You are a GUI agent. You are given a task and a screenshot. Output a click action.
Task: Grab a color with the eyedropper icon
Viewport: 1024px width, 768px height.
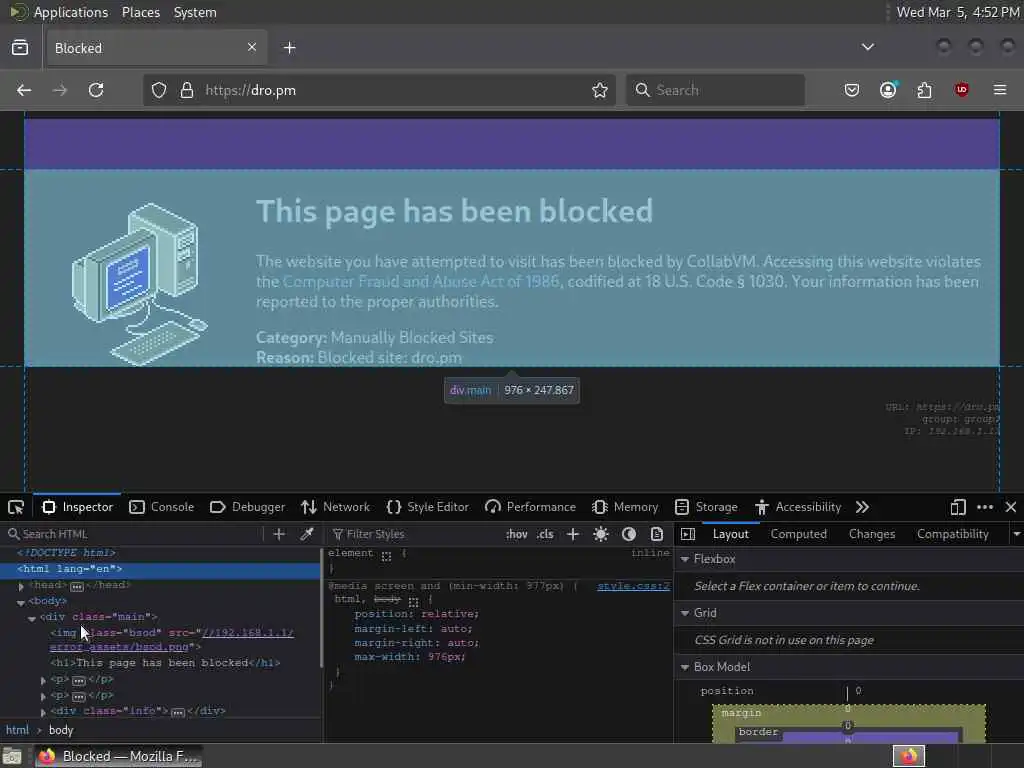(x=306, y=534)
